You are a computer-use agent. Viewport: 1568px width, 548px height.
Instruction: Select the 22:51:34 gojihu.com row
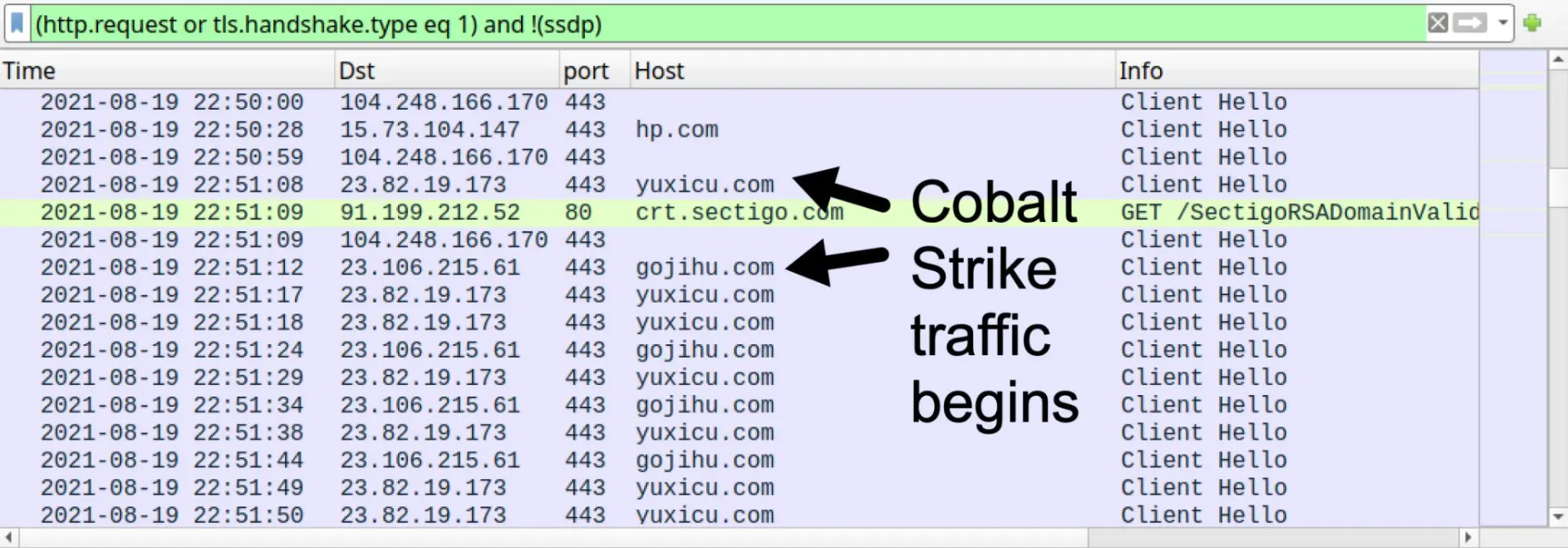(x=740, y=404)
